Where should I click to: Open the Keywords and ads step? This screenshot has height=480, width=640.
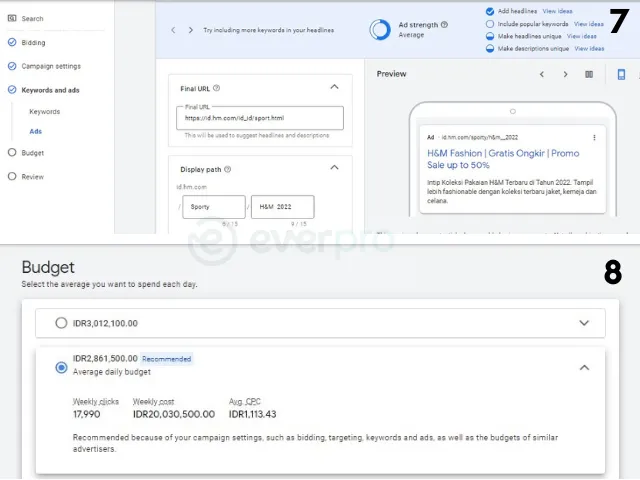50,90
